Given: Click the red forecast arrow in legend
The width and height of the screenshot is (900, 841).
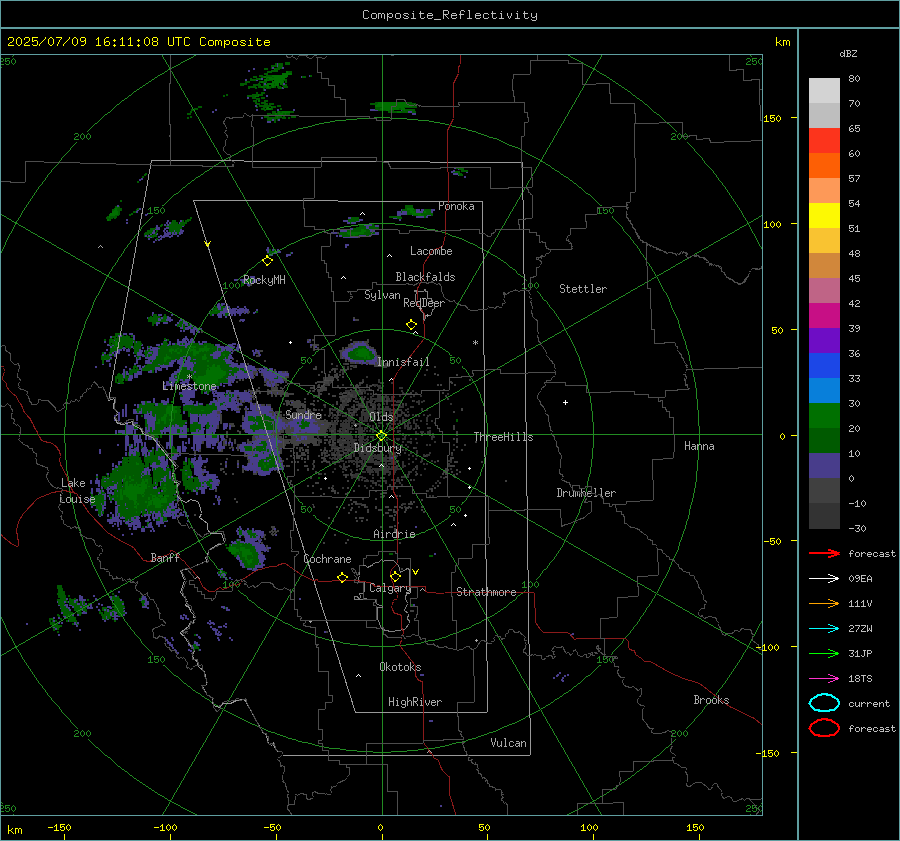Looking at the screenshot, I should tap(824, 553).
